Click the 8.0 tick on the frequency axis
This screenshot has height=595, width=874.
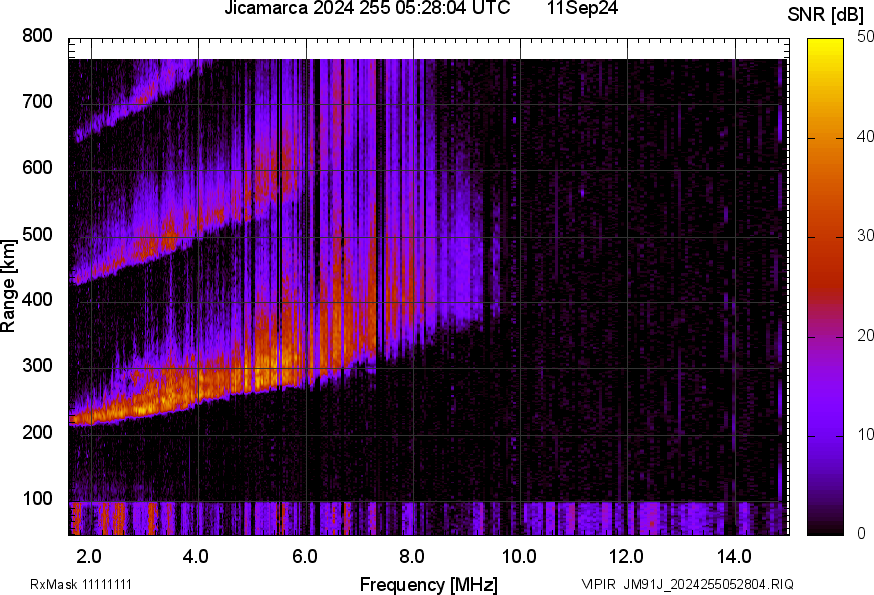[412, 555]
